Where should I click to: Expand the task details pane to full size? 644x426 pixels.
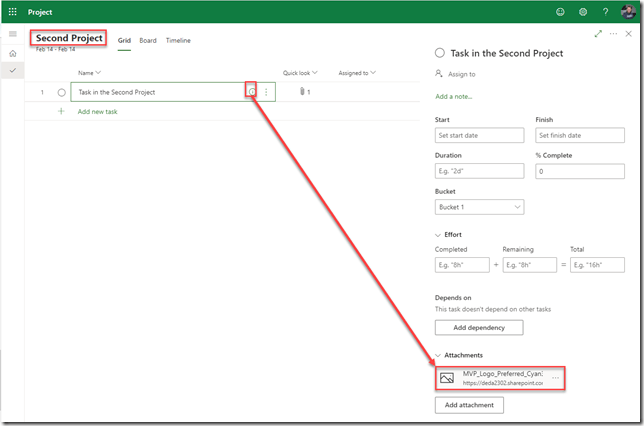[x=598, y=34]
